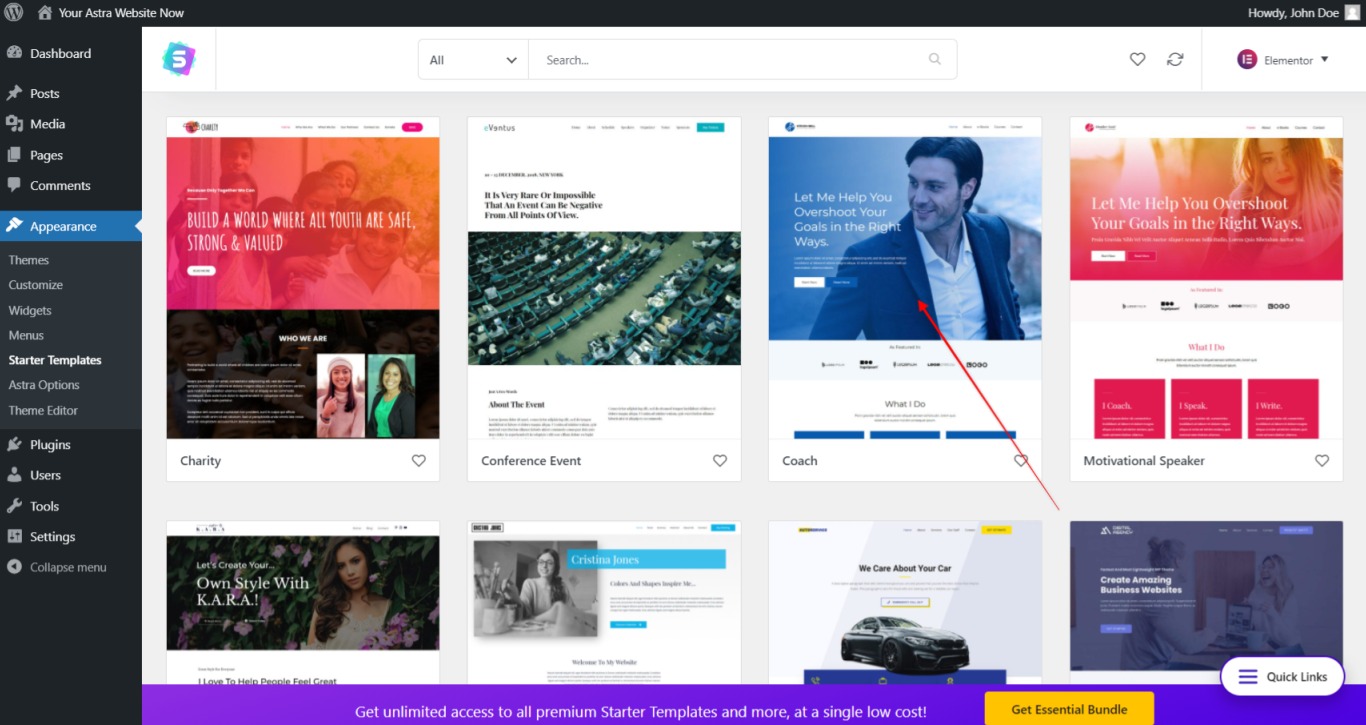Image resolution: width=1366 pixels, height=725 pixels.
Task: Open the All category dropdown
Action: (x=473, y=60)
